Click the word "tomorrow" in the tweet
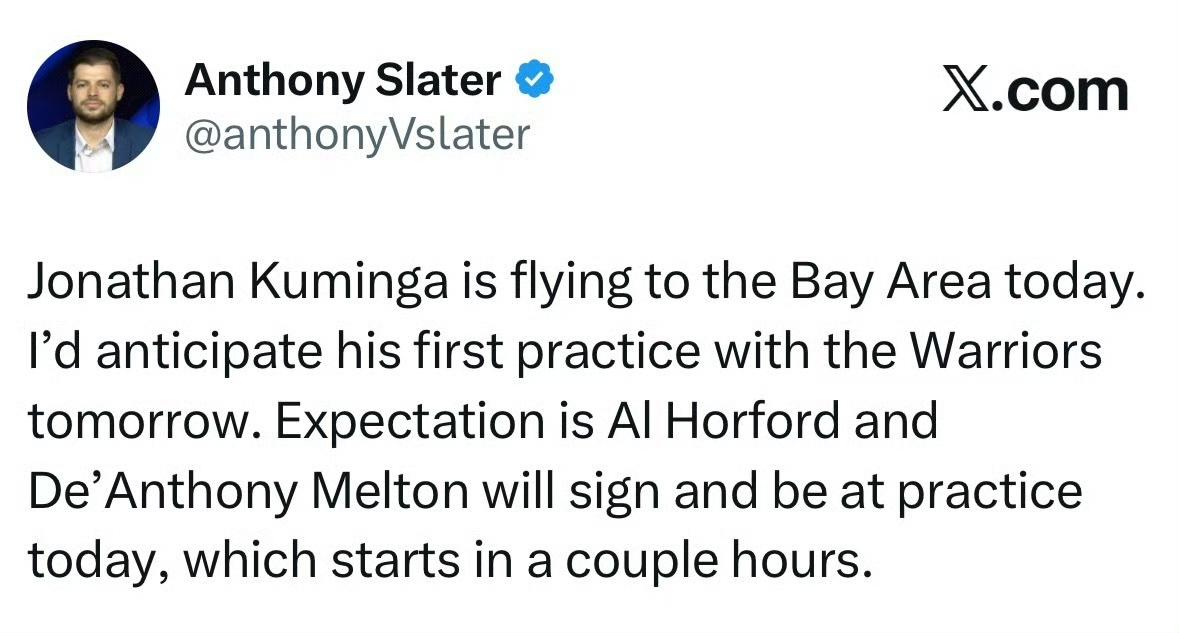 (x=140, y=422)
